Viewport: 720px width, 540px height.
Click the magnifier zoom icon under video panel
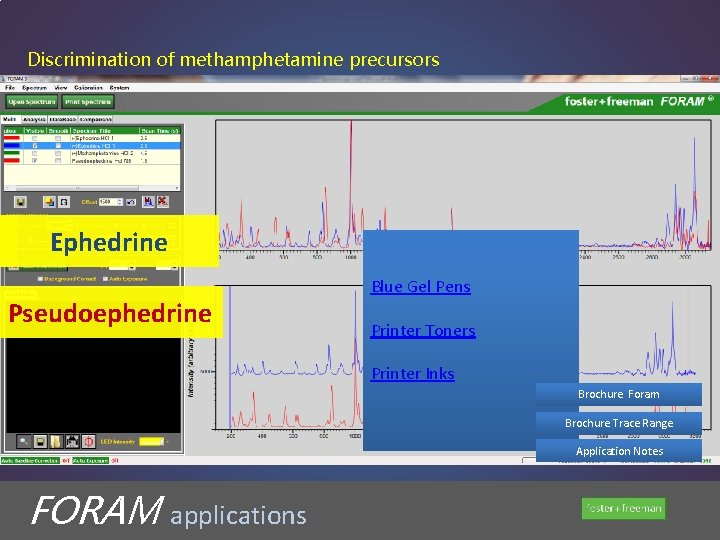[23, 442]
